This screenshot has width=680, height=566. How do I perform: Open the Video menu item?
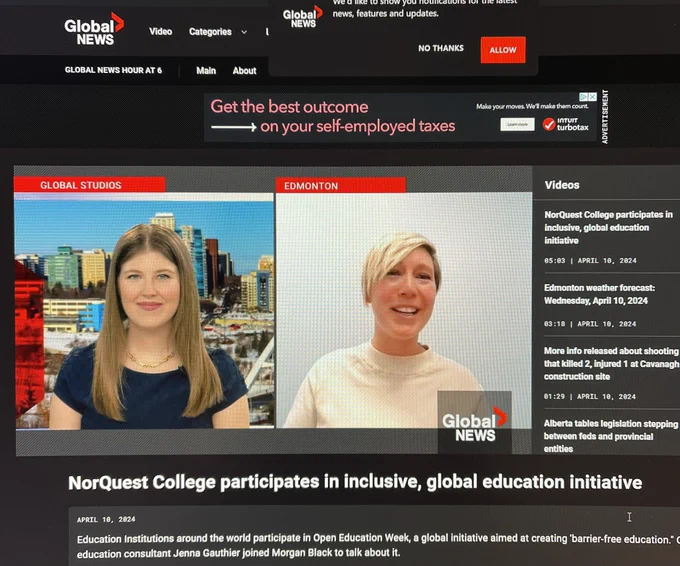coord(160,32)
